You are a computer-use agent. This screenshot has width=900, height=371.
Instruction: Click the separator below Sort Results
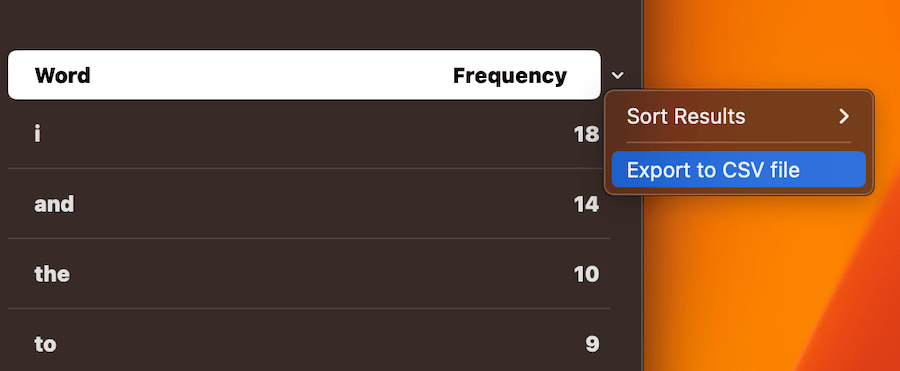point(739,142)
